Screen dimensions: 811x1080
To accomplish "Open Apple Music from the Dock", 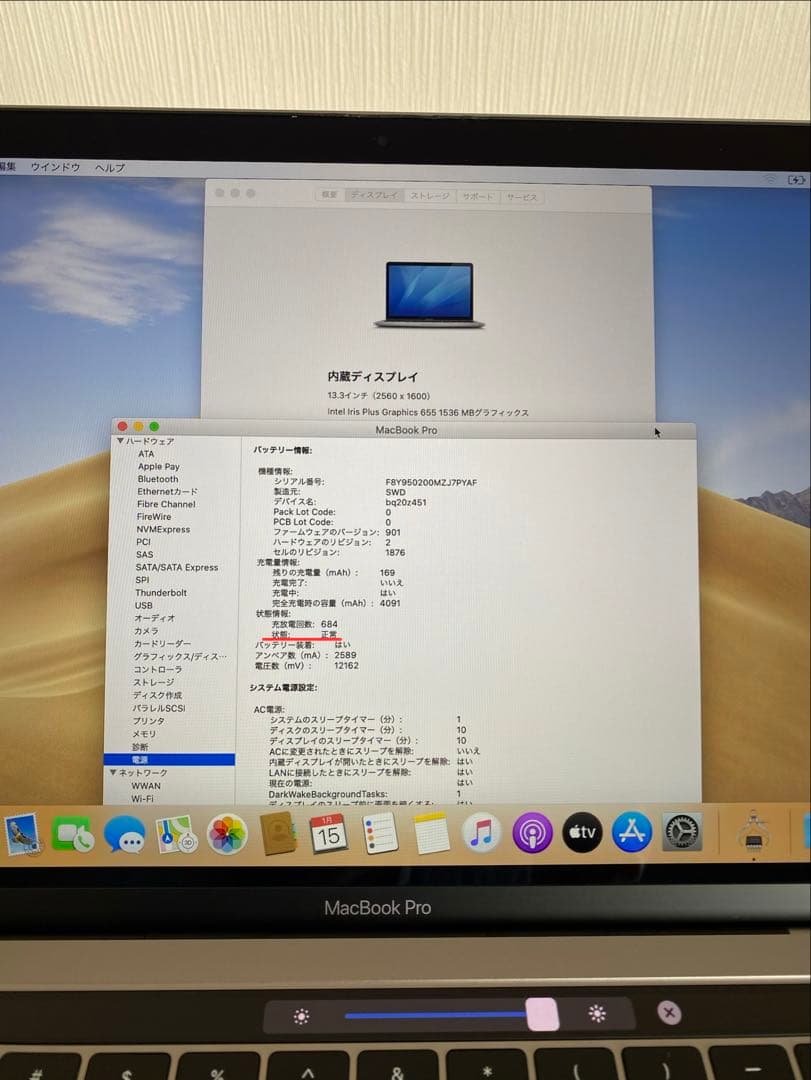I will [x=480, y=832].
